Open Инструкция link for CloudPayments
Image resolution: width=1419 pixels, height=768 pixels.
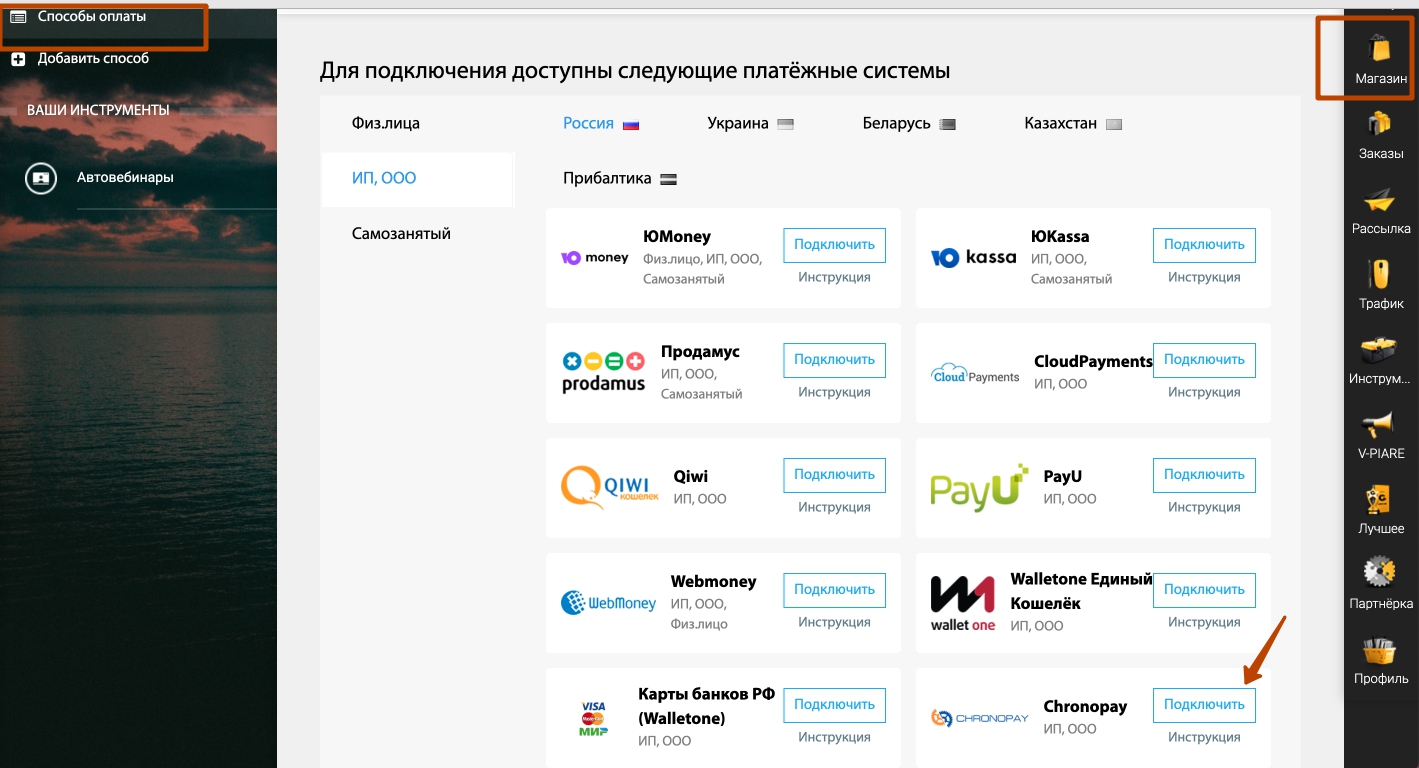coord(1204,393)
